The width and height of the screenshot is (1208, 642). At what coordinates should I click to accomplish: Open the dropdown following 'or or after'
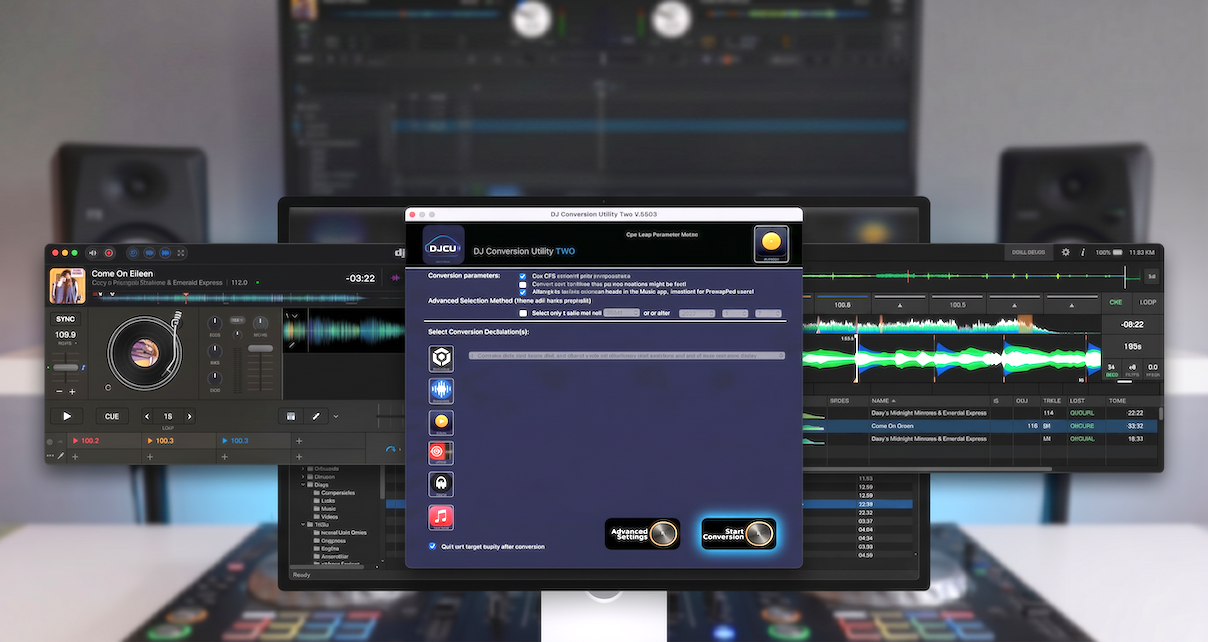click(697, 313)
